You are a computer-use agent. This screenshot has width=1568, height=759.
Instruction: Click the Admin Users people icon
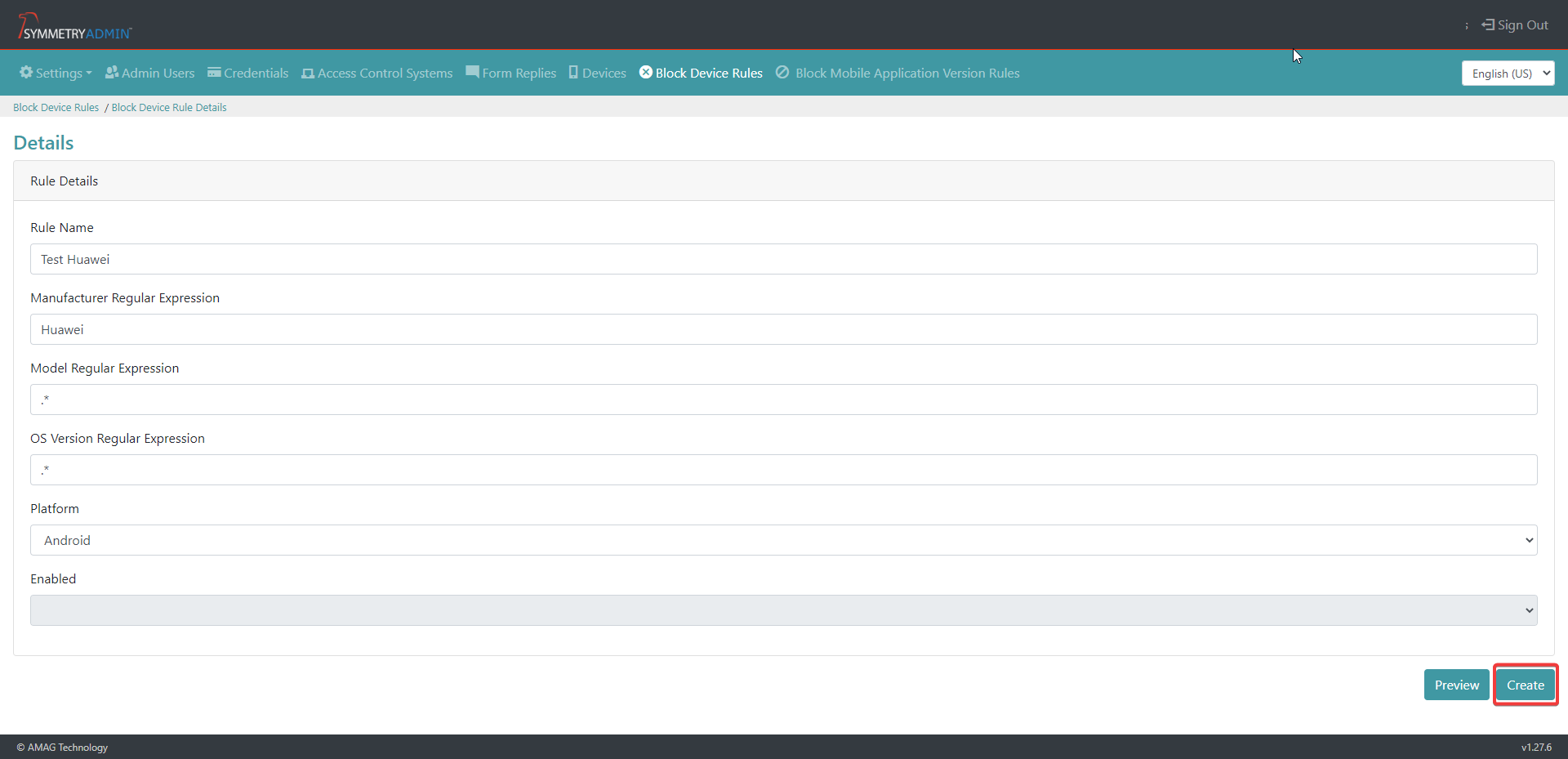point(112,72)
